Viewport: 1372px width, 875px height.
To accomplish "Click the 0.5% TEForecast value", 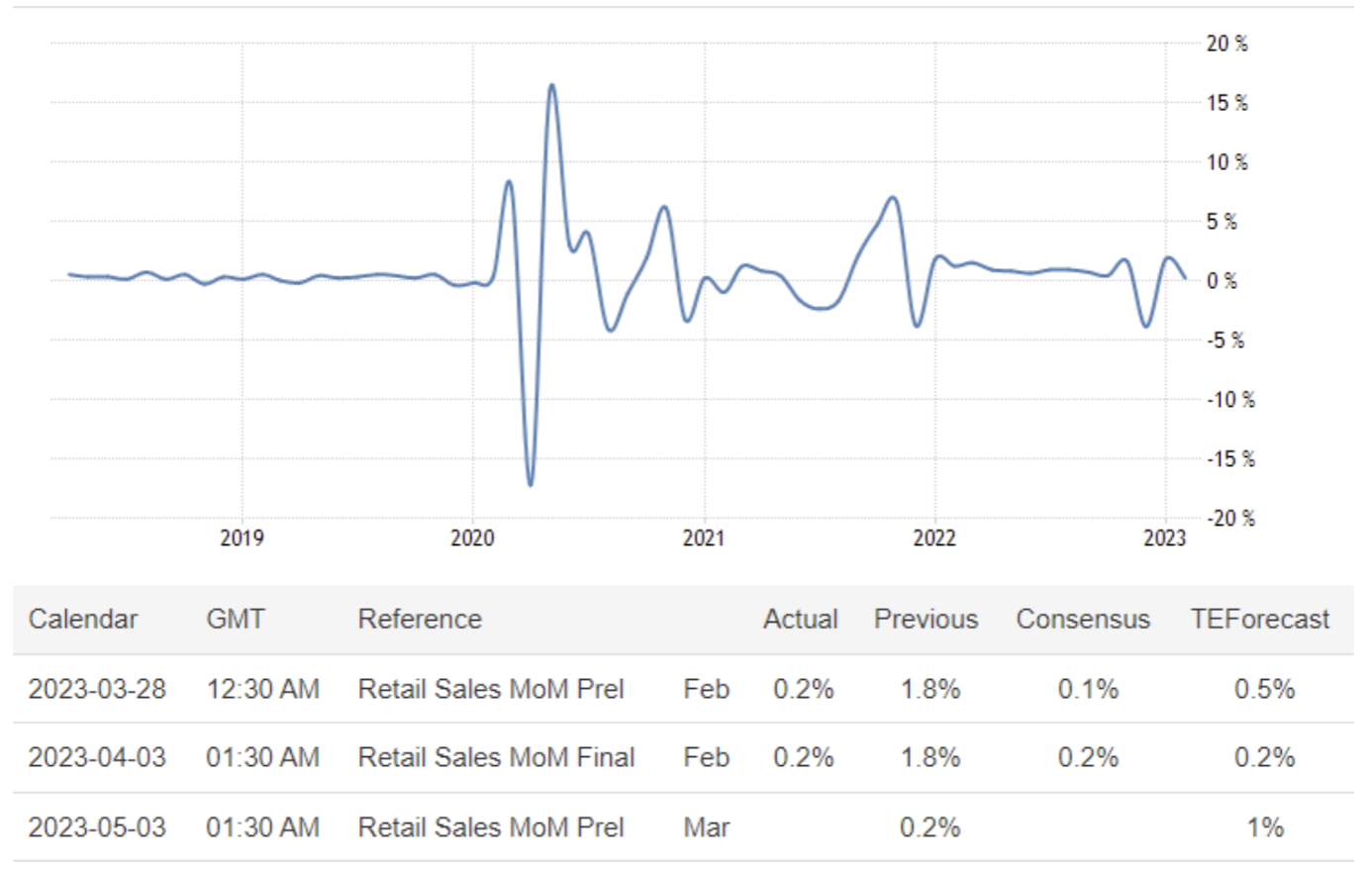I will pos(1264,689).
